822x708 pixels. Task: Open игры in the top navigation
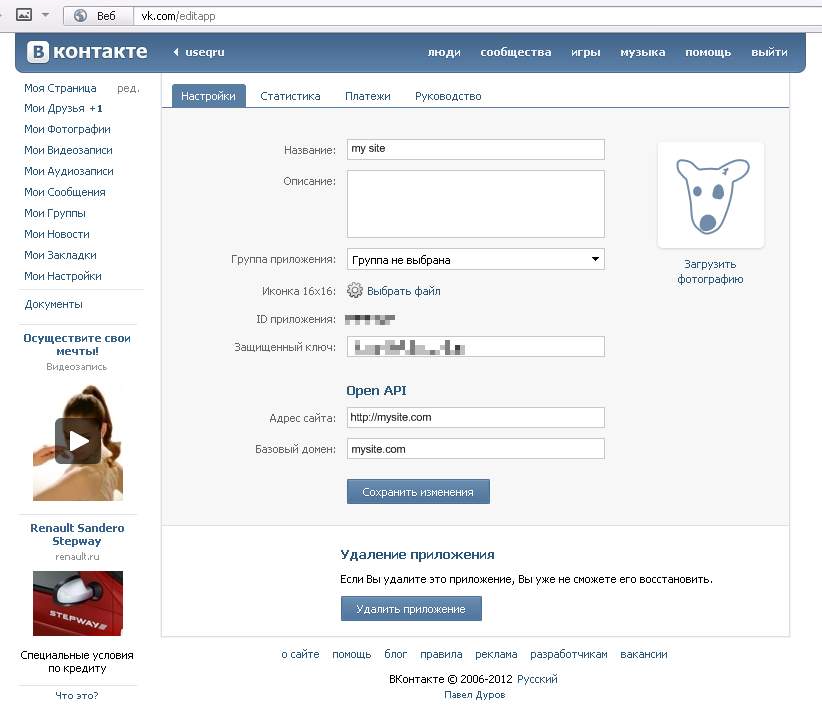coord(586,52)
